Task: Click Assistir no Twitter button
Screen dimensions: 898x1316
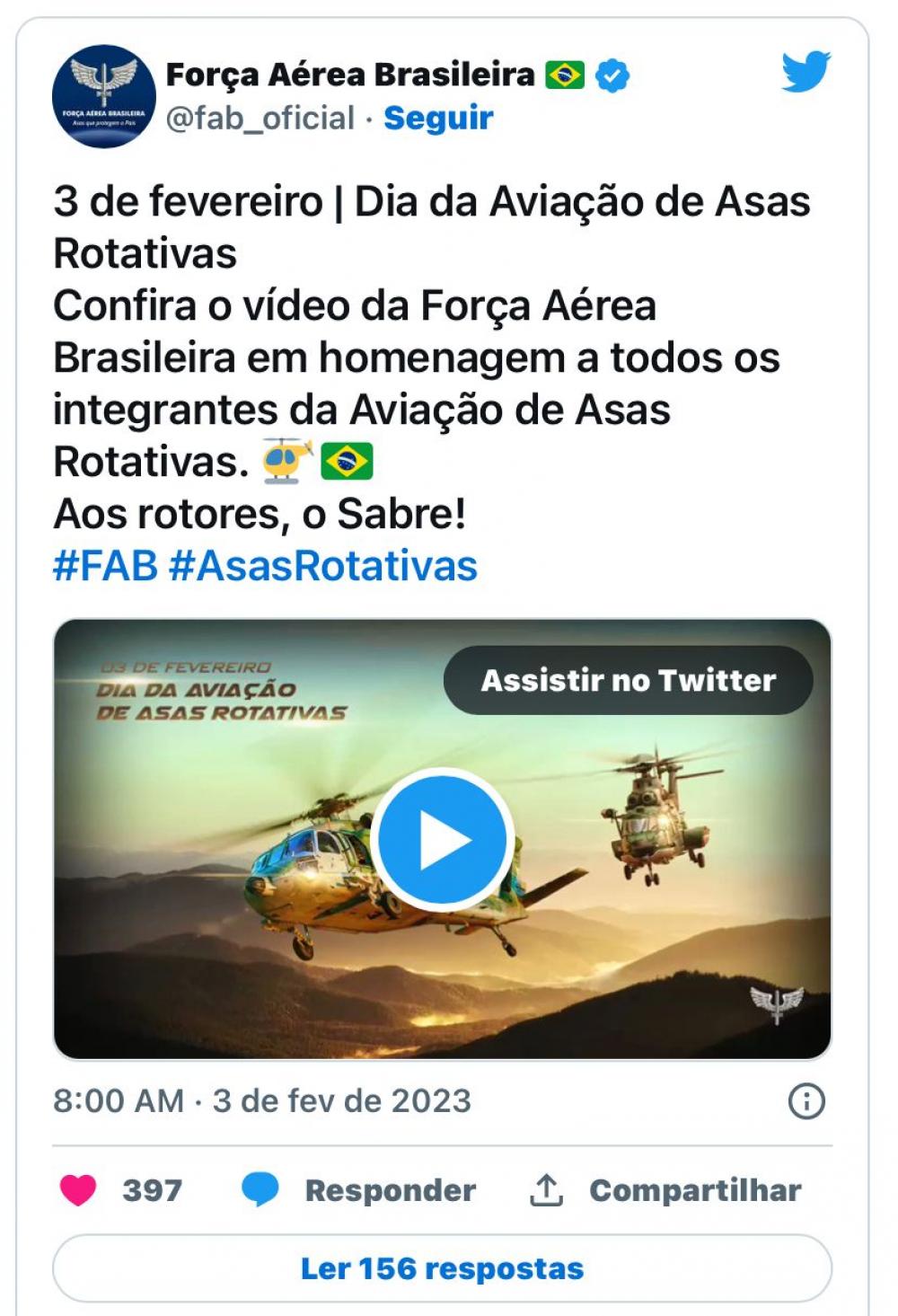Action: pos(629,680)
